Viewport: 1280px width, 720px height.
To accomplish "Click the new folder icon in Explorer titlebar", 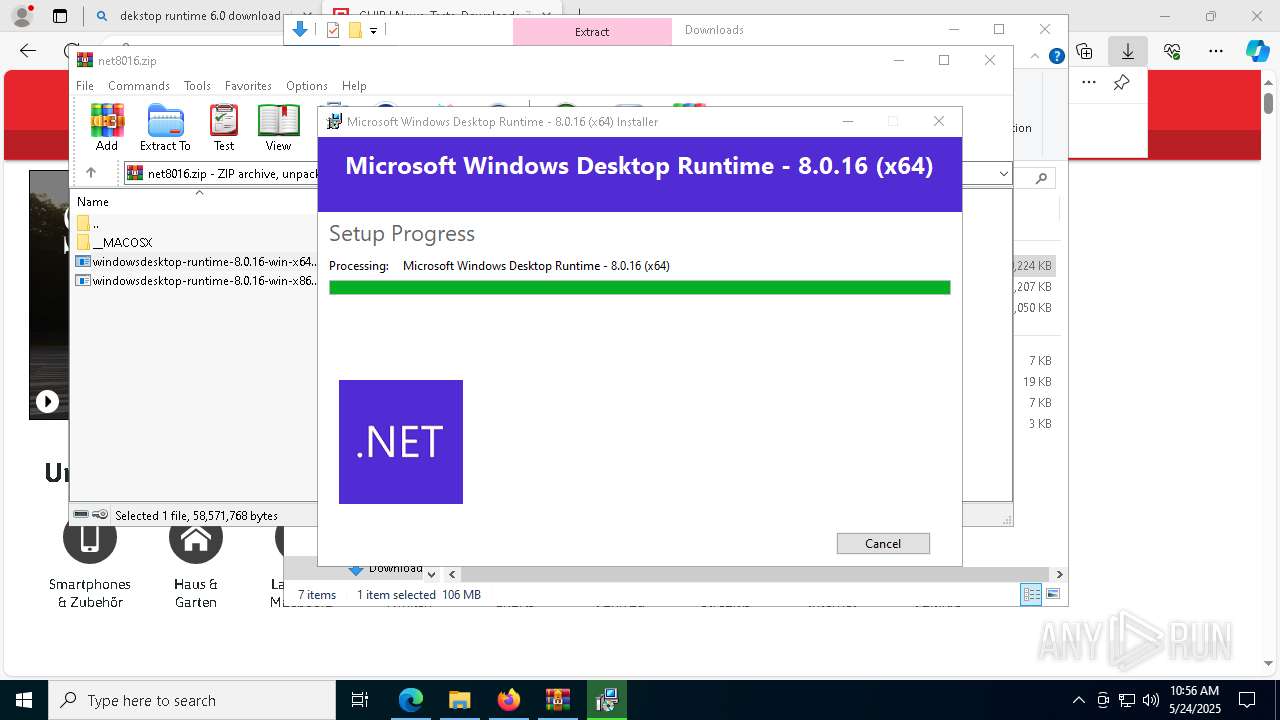I will click(x=355, y=30).
